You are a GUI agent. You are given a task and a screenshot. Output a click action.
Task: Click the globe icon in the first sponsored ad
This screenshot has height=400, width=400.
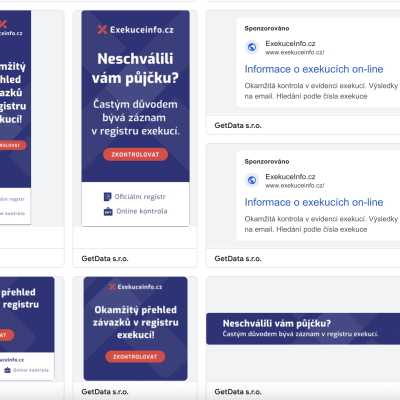(252, 47)
